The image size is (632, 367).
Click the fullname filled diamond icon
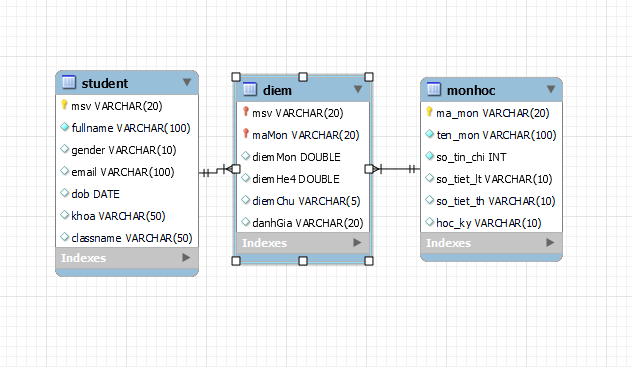point(64,127)
